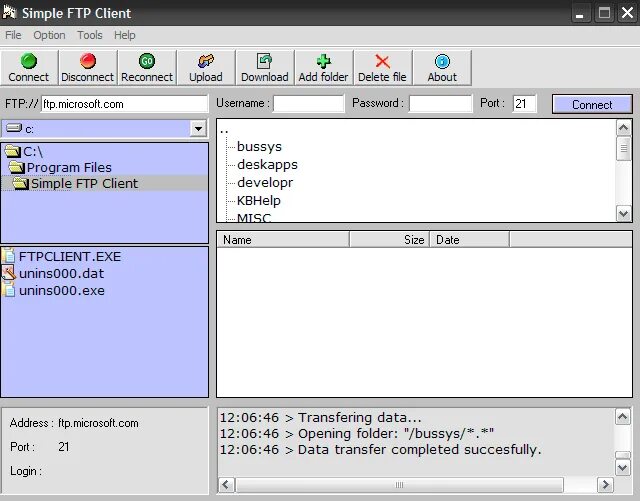640x501 pixels.
Task: Click the Username input field
Action: [309, 103]
